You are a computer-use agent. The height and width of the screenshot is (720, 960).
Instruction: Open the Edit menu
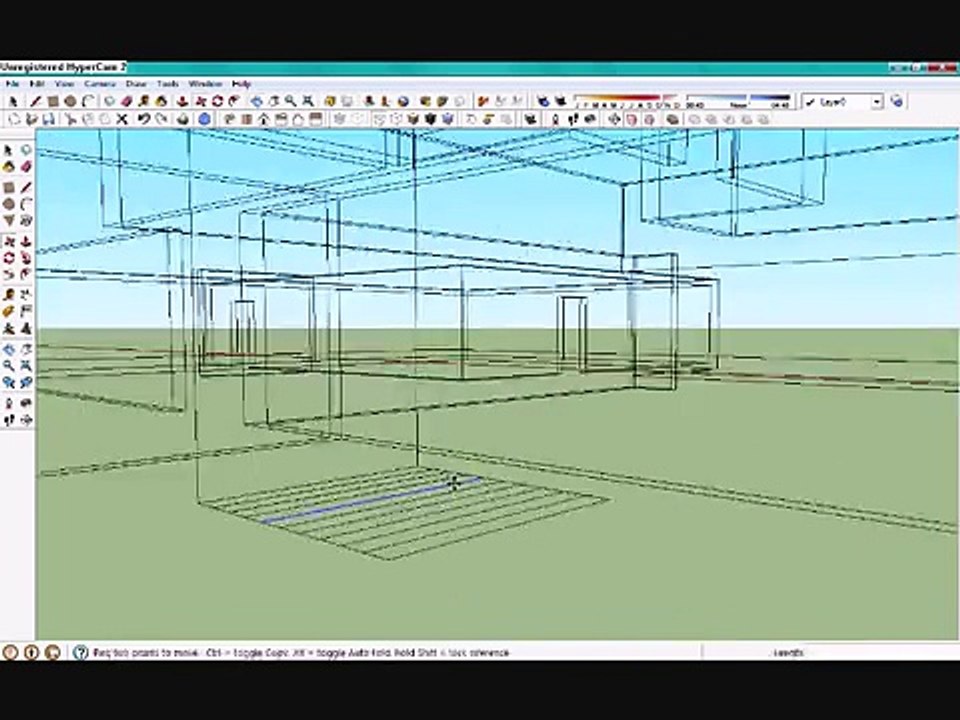37,83
